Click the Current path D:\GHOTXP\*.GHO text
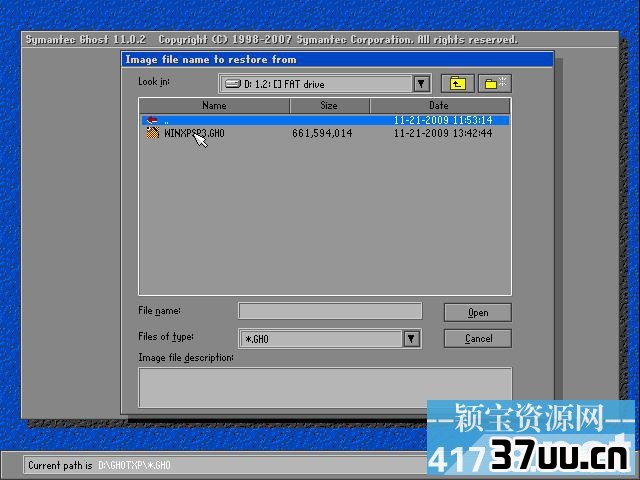640x480 pixels. (x=134, y=465)
